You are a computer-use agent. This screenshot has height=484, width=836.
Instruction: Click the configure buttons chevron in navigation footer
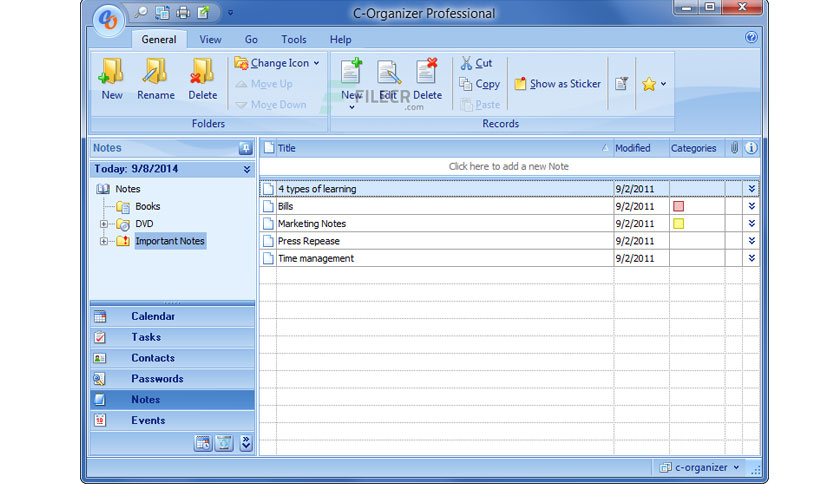point(246,442)
